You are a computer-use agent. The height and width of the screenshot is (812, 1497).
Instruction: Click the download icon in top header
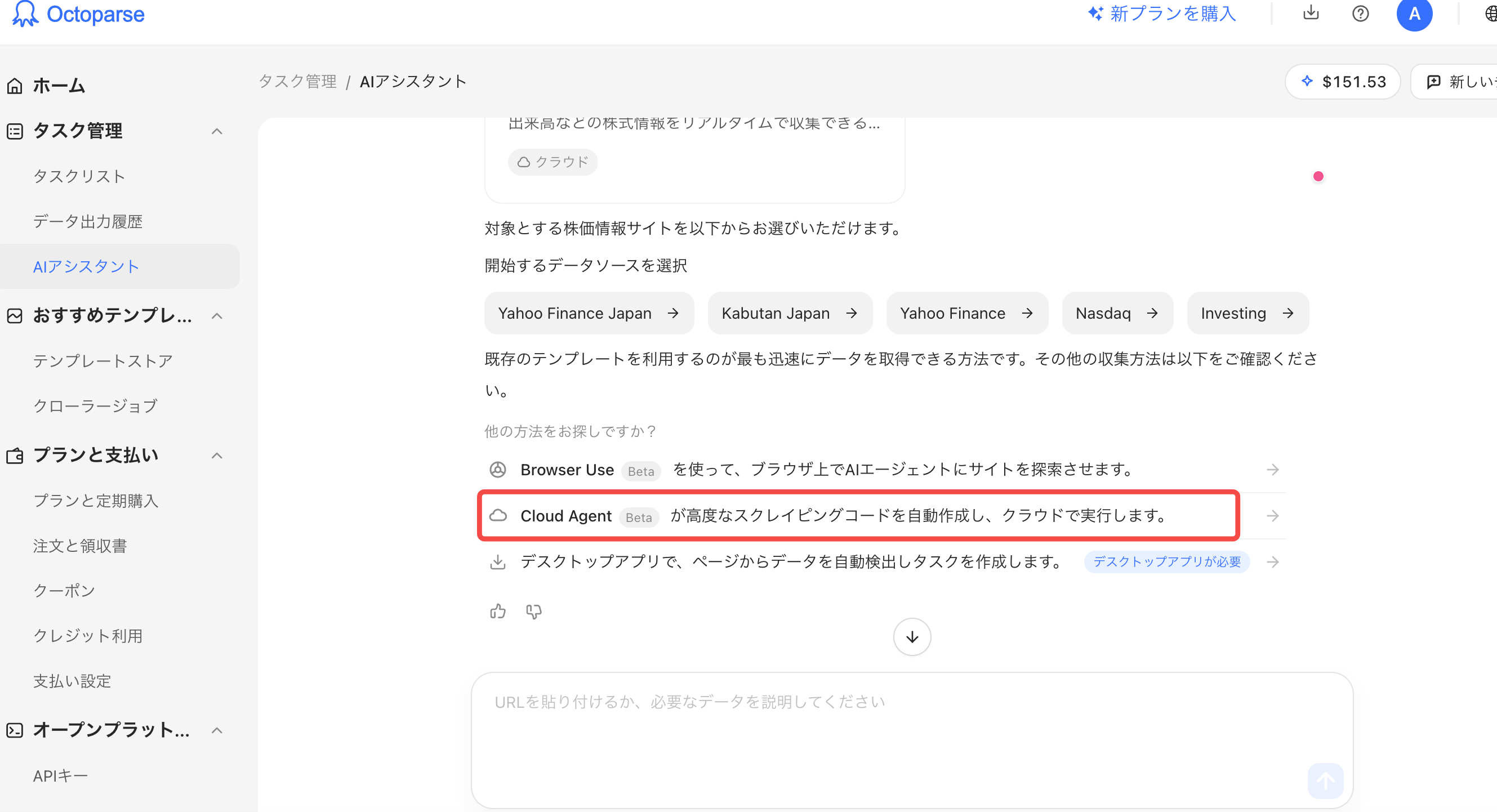click(x=1311, y=13)
